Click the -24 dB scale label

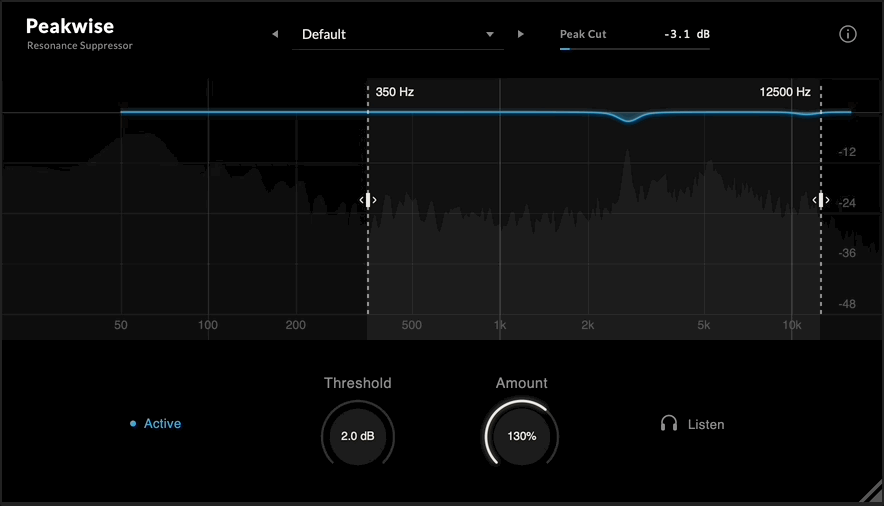(x=847, y=203)
